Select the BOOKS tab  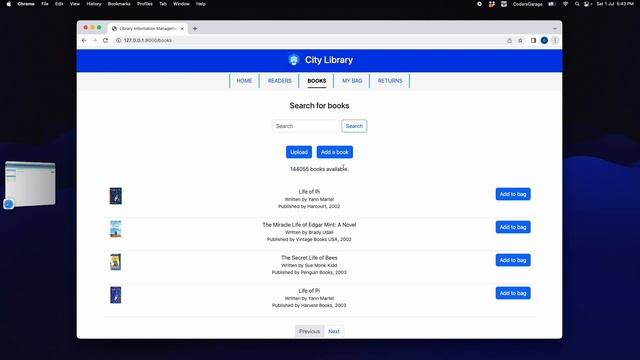(317, 81)
